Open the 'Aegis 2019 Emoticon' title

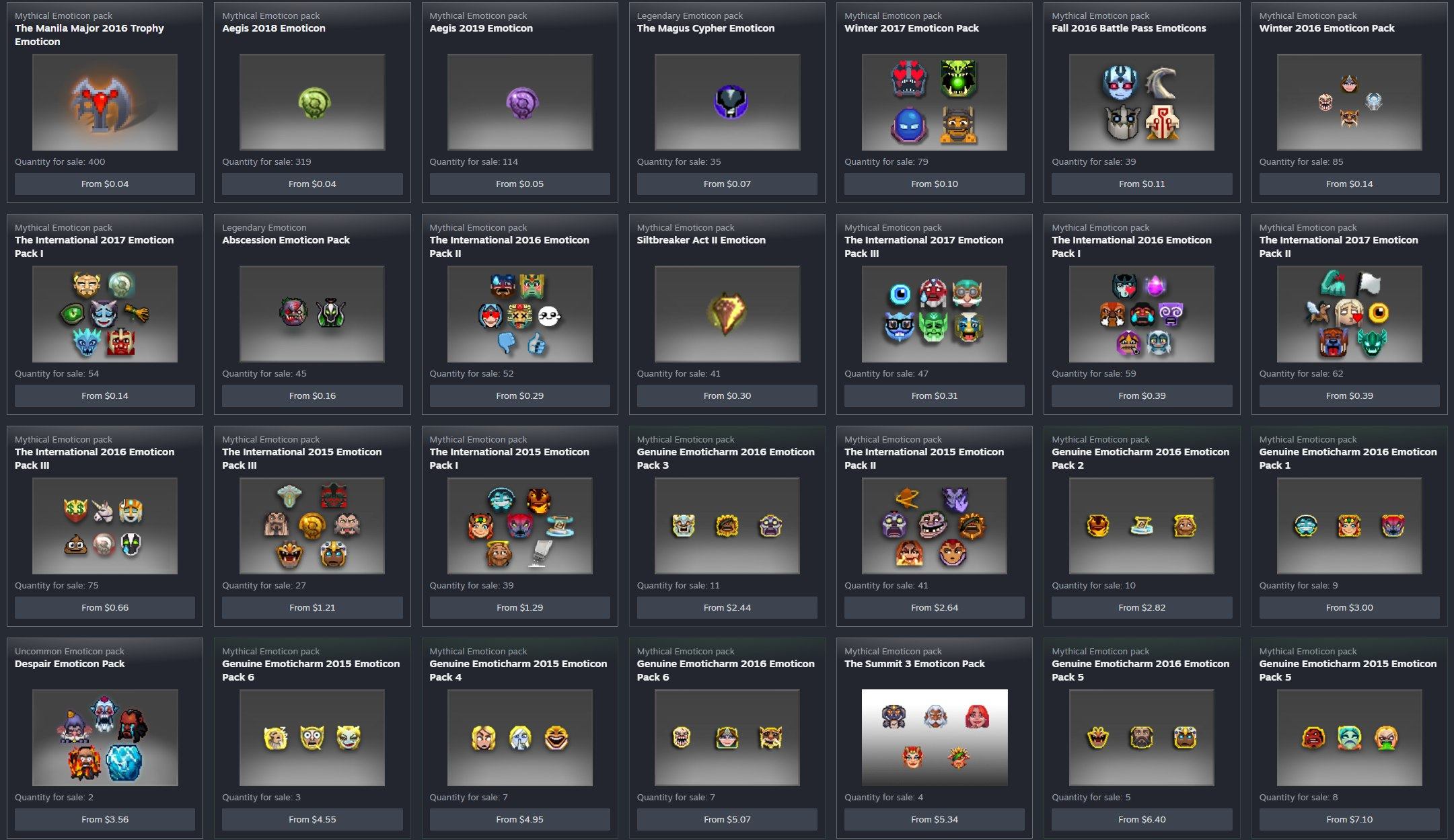click(481, 28)
